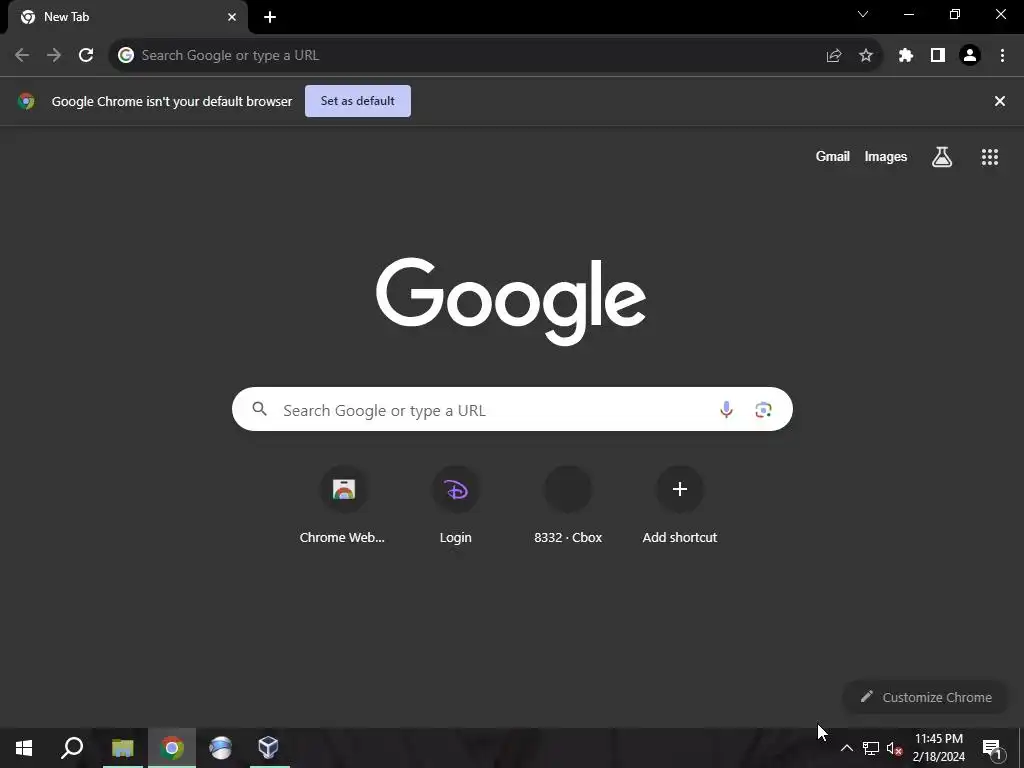Click the Google search box

pos(512,409)
